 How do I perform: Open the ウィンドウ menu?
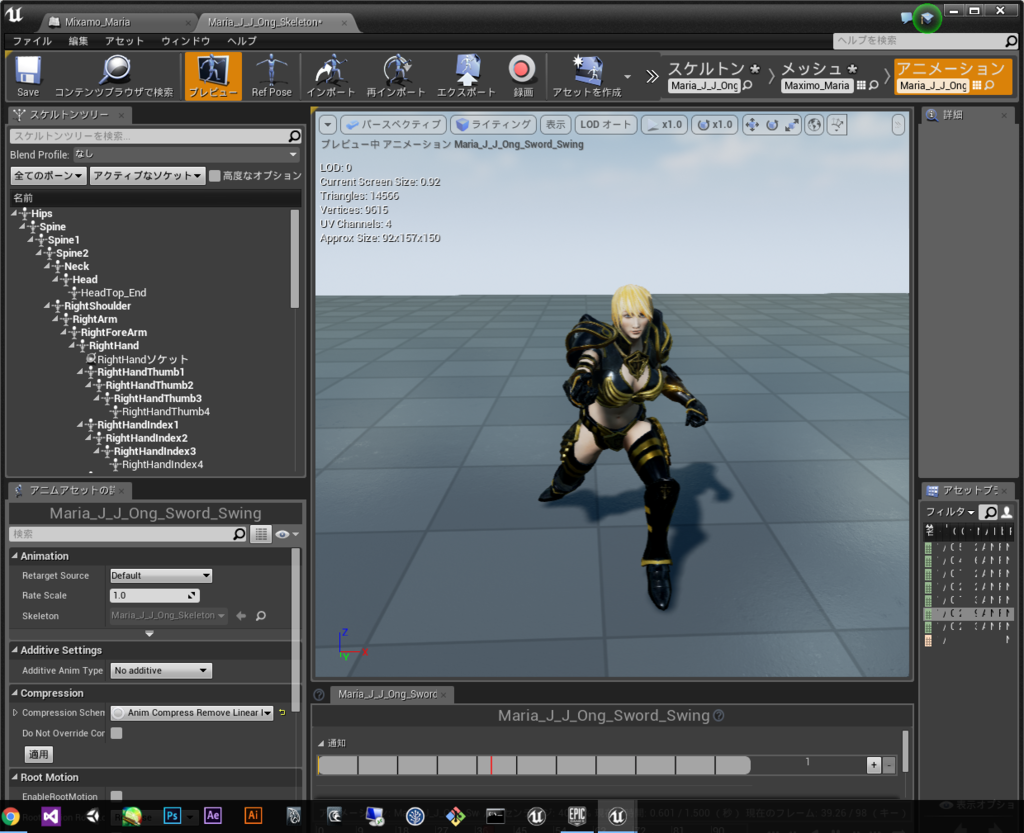(185, 41)
